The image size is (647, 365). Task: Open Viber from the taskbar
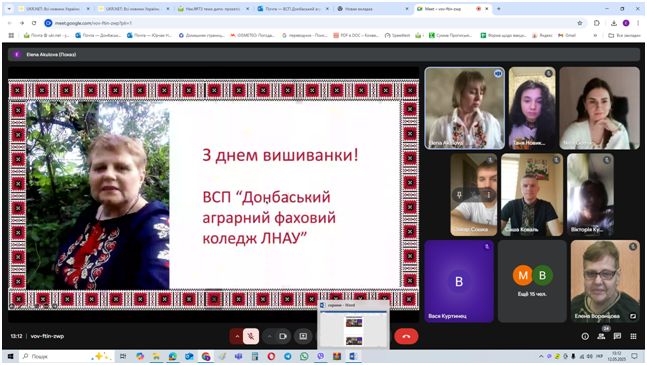(321, 356)
